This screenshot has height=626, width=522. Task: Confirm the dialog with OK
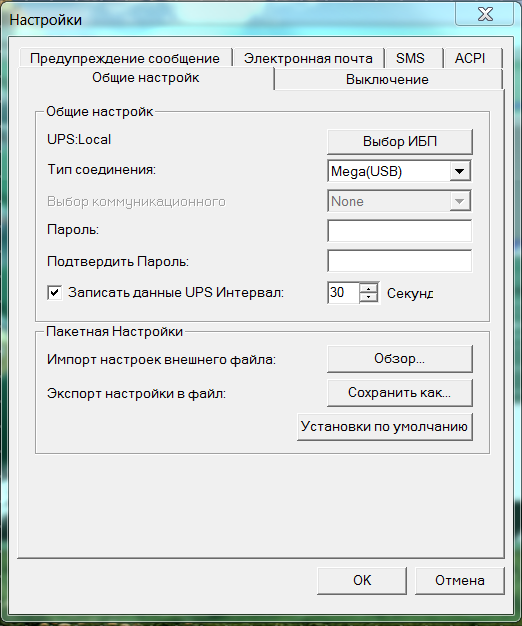pos(362,580)
